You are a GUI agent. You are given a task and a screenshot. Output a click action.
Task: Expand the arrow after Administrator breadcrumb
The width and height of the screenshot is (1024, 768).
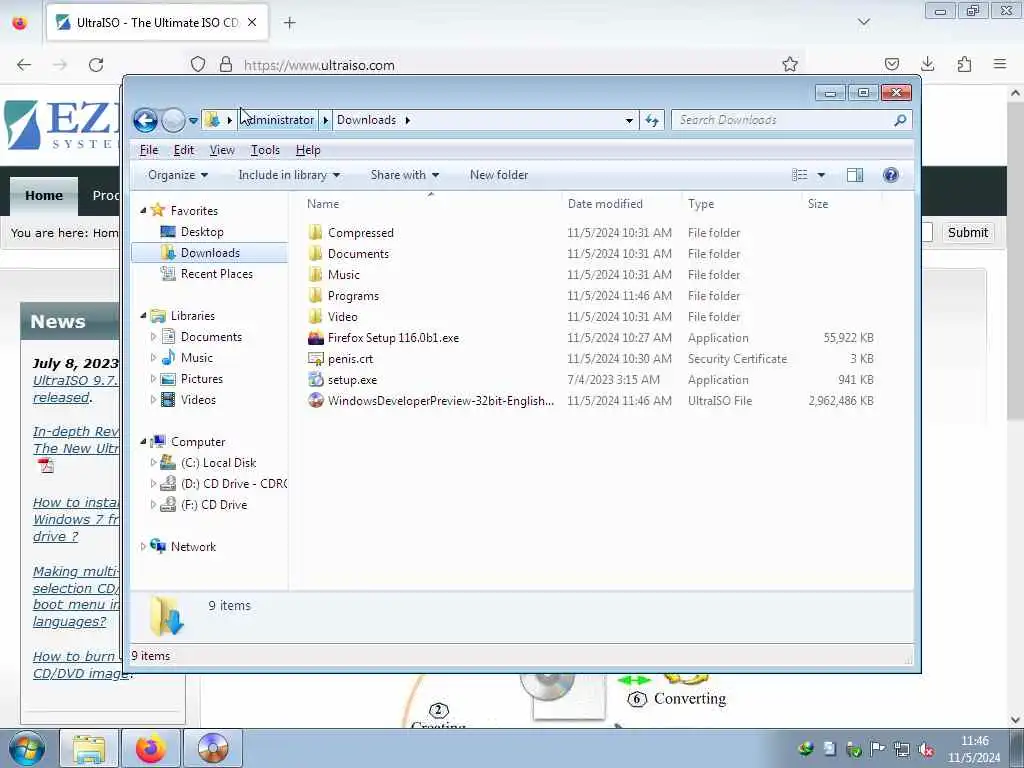325,120
